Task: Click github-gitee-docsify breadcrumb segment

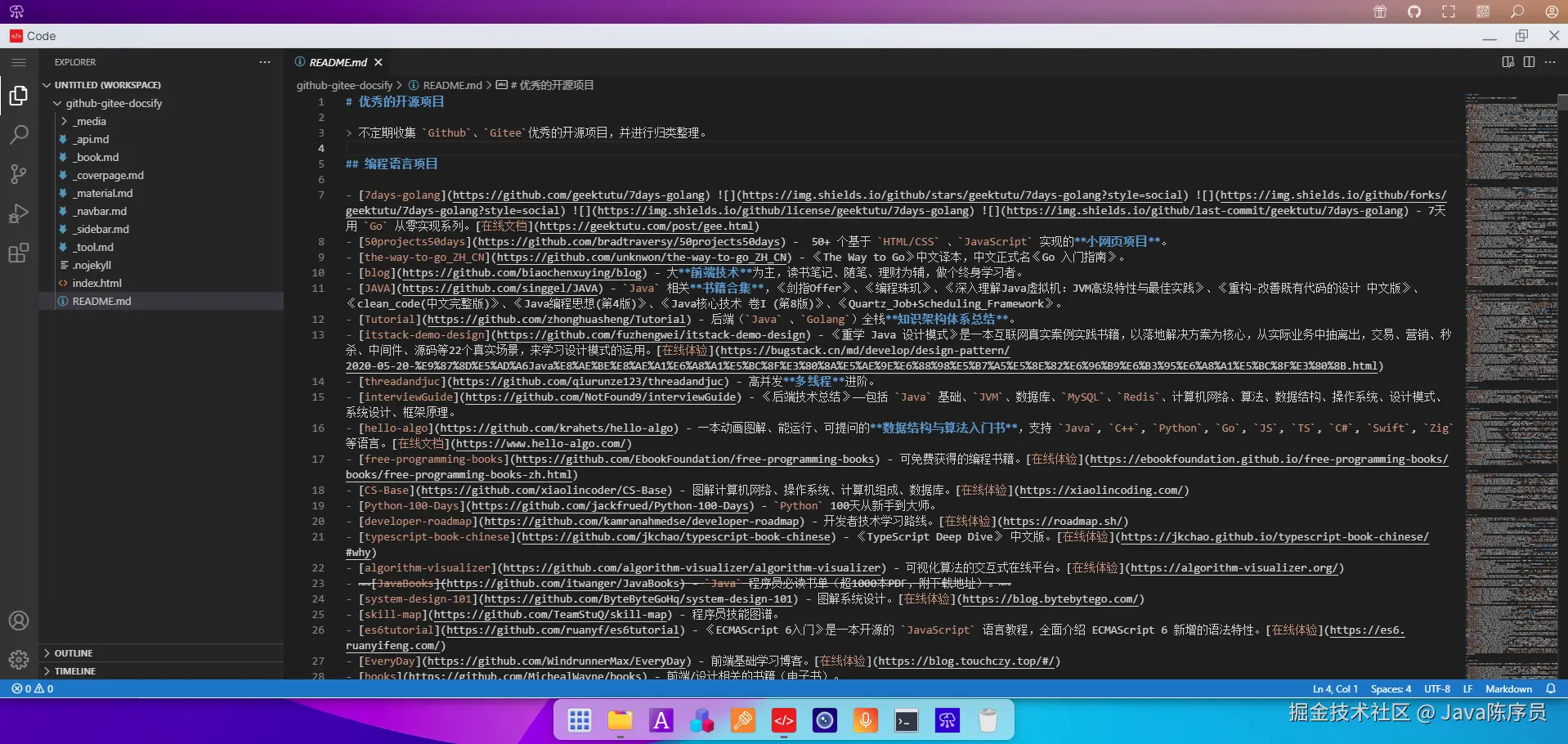Action: click(344, 85)
